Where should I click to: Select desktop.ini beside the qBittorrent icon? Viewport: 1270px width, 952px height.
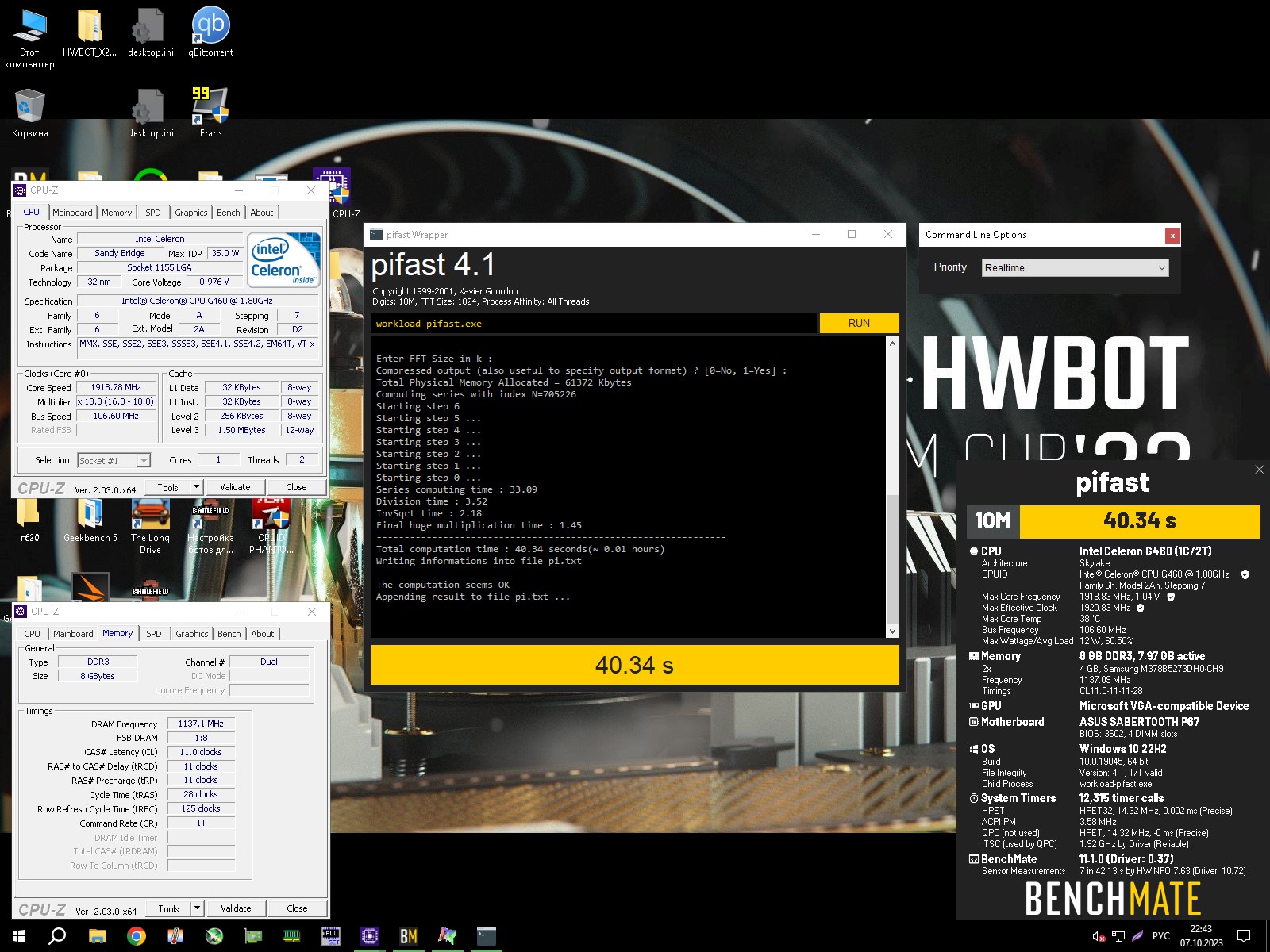coord(150,33)
